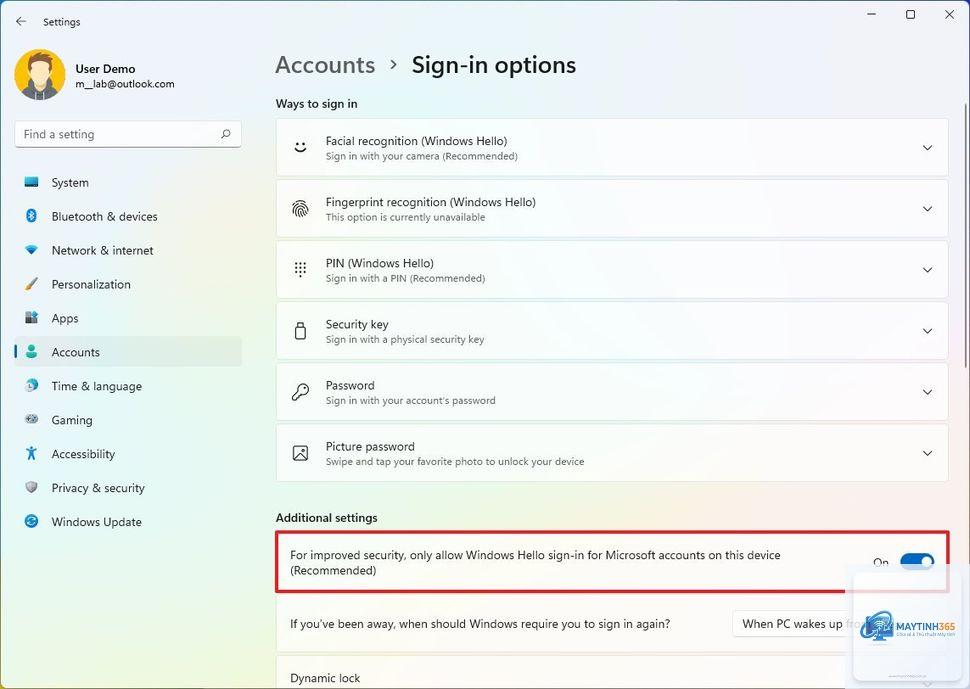Click the Accounts person icon
Image resolution: width=970 pixels, height=689 pixels.
[32, 351]
